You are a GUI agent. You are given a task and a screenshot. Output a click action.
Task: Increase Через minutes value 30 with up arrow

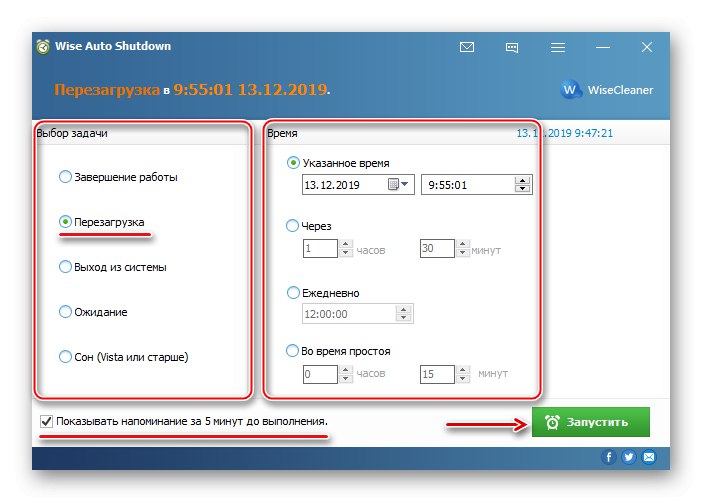(463, 244)
